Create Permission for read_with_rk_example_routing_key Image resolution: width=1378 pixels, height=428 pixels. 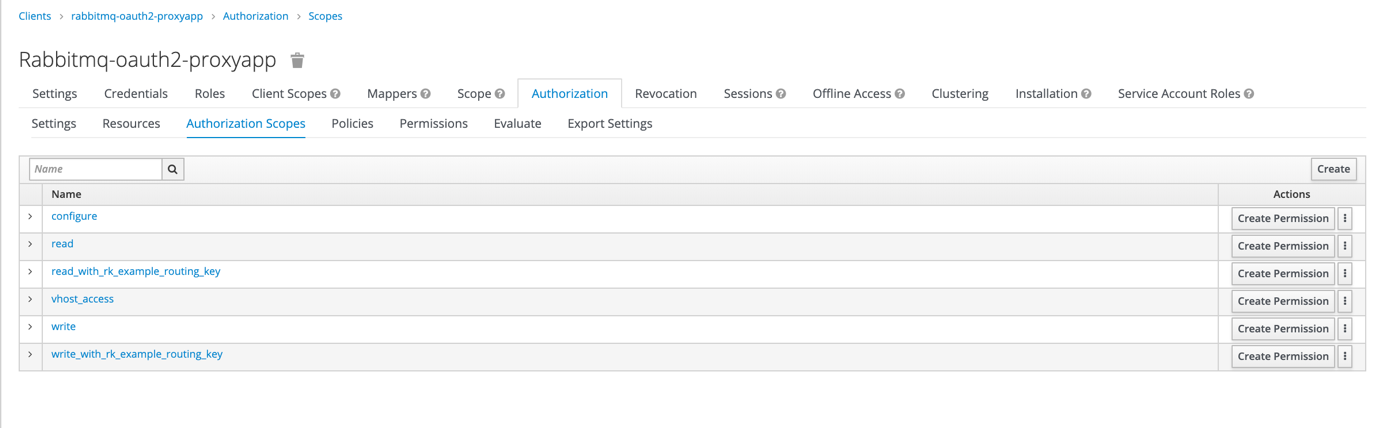point(1283,273)
